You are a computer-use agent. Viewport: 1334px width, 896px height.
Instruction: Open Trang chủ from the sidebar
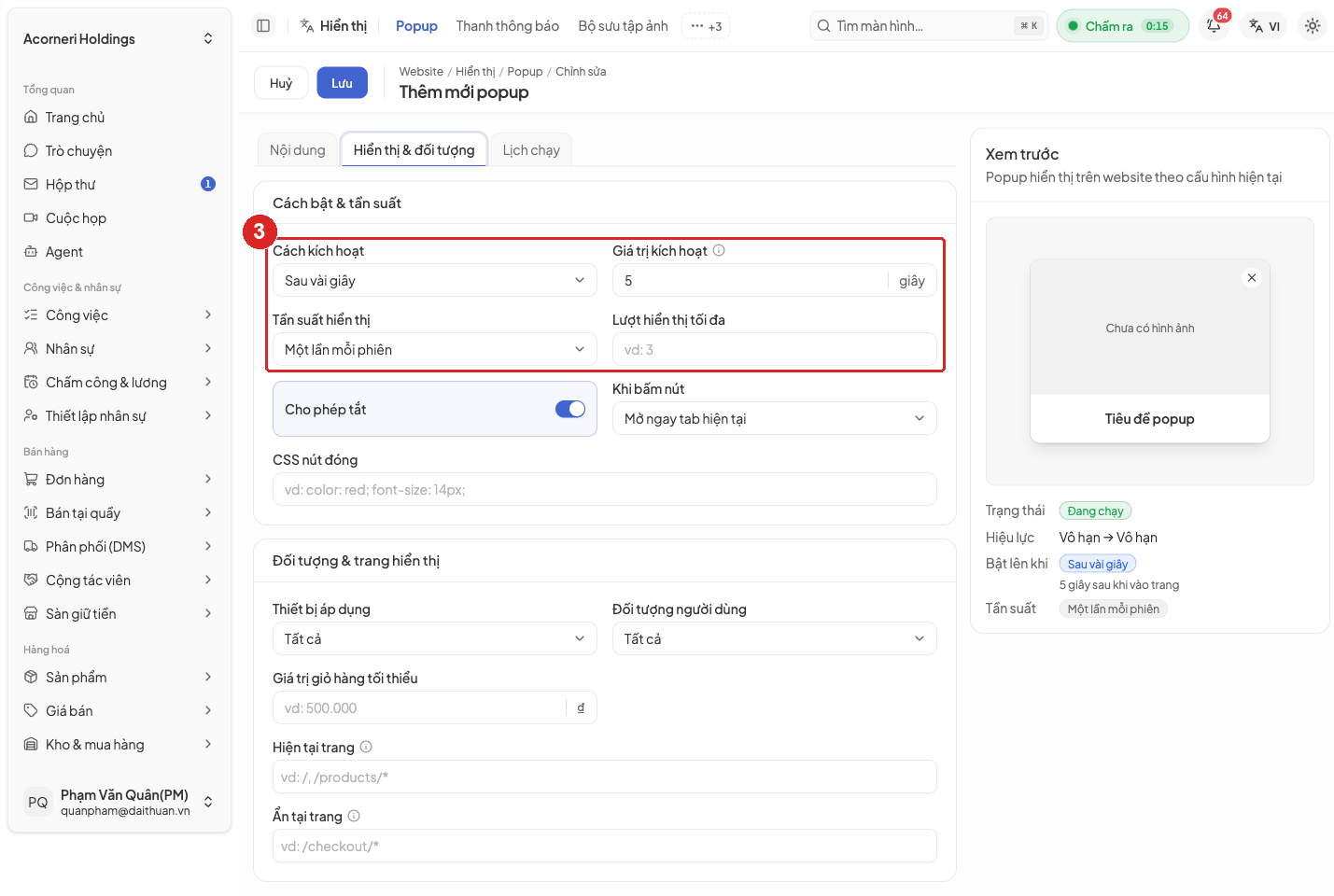(119, 118)
